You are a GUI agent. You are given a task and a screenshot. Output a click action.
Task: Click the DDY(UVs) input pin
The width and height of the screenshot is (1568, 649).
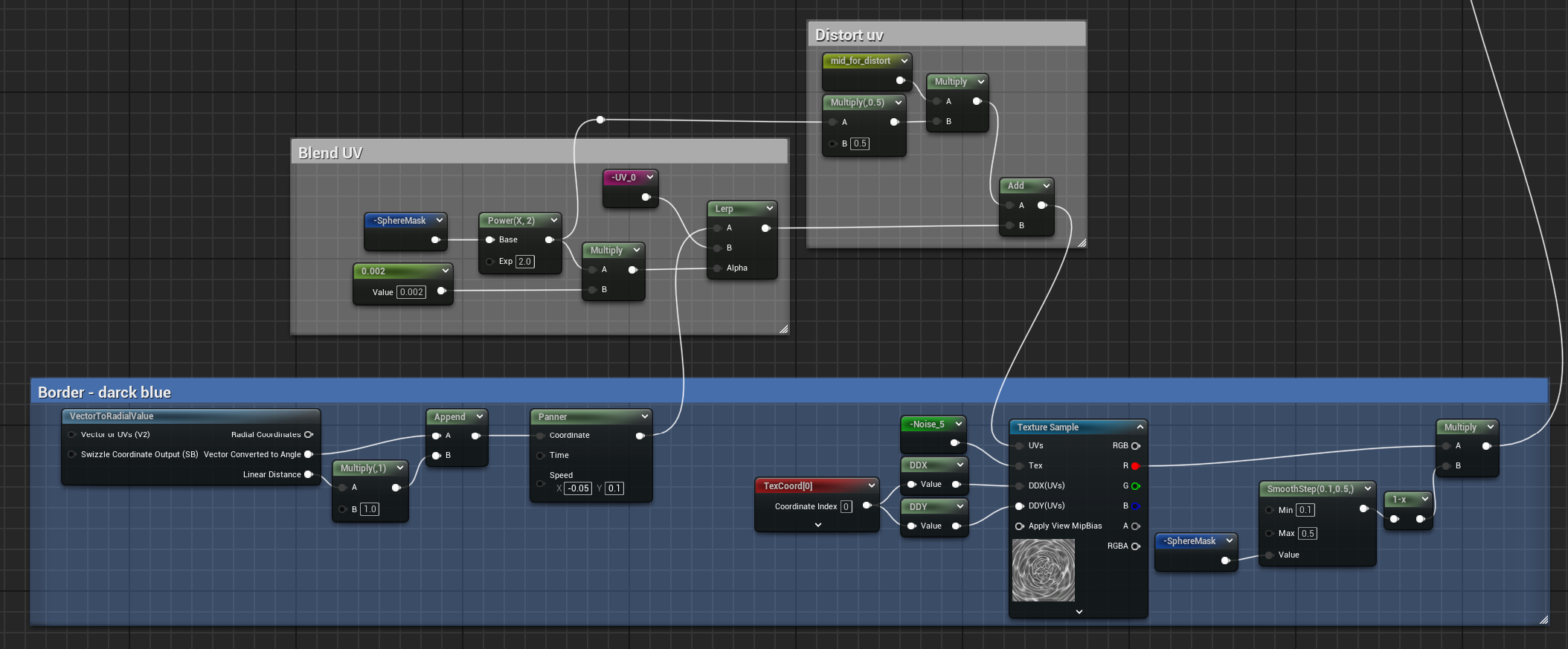[x=1020, y=506]
